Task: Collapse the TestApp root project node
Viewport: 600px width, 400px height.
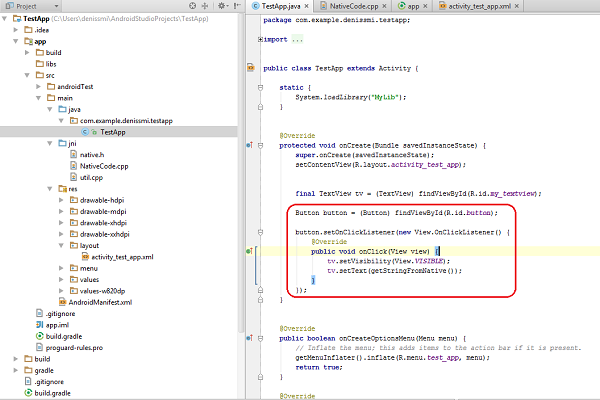Action: [x=5, y=18]
